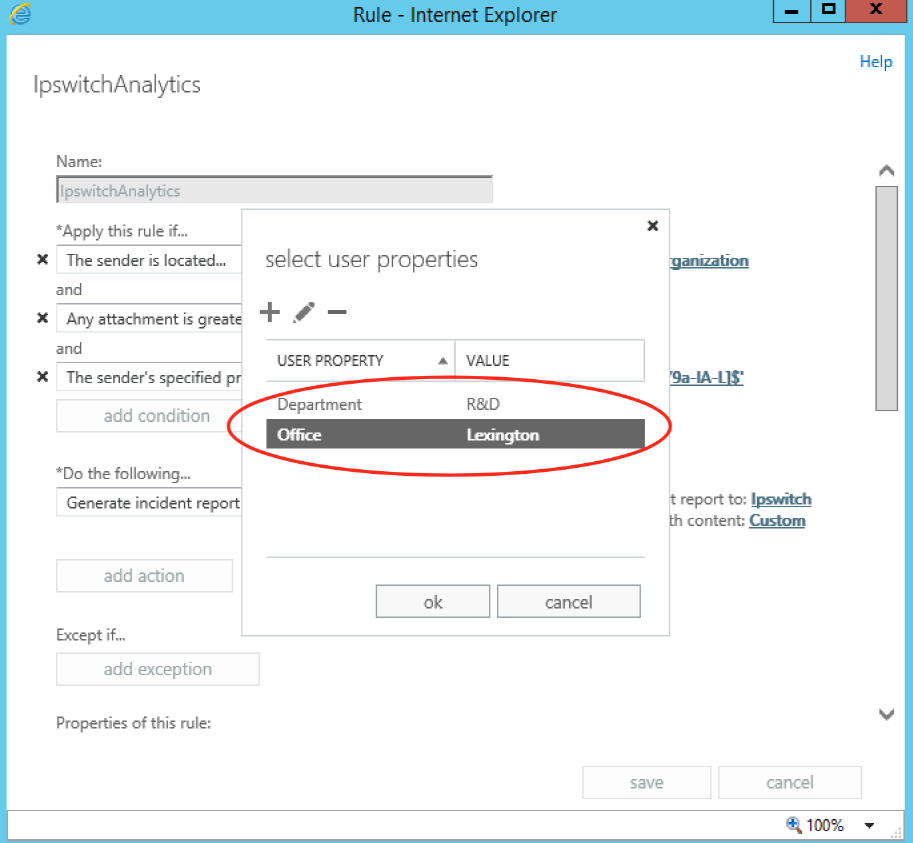Confirm user properties with ok button
Image resolution: width=913 pixels, height=843 pixels.
[433, 601]
